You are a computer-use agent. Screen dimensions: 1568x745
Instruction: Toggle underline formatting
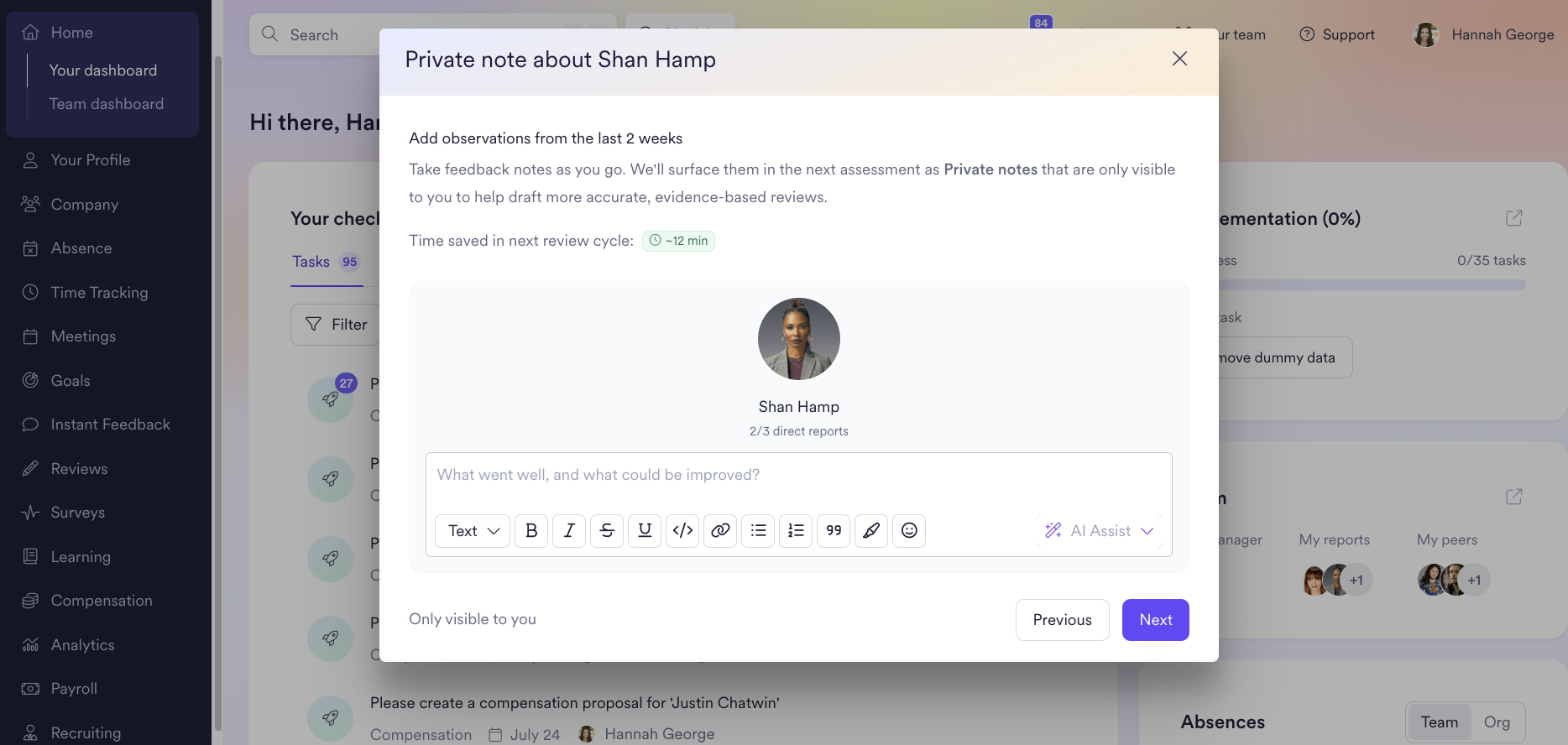645,530
